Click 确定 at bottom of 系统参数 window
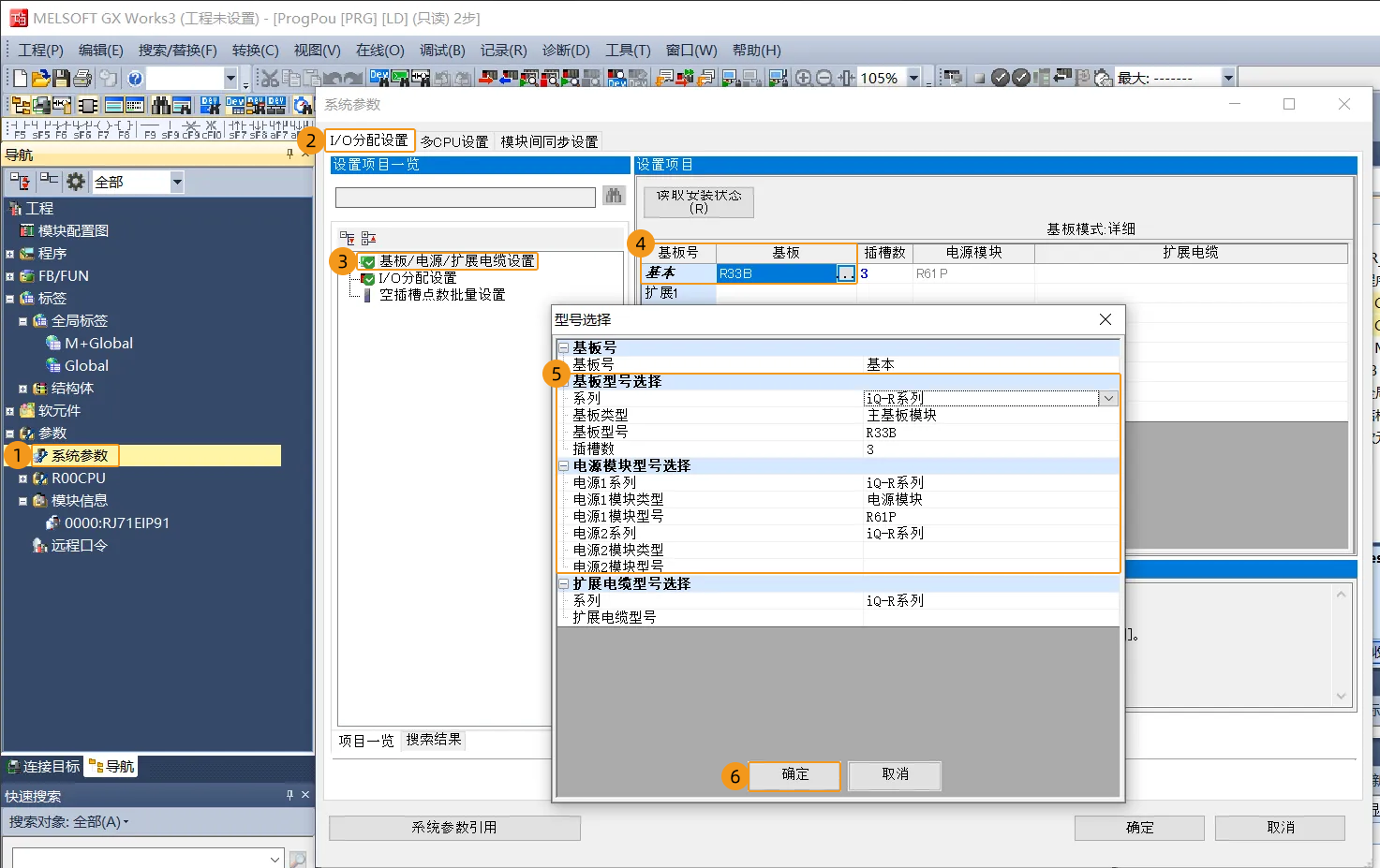Screen dimensions: 1380x868 (1139, 828)
